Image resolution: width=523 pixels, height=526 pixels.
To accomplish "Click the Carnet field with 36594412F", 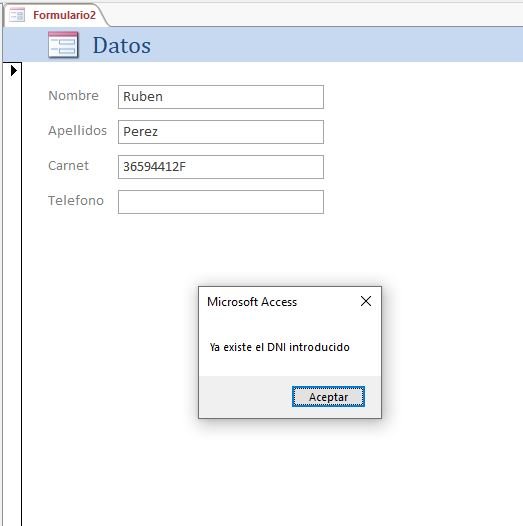I will tap(221, 167).
